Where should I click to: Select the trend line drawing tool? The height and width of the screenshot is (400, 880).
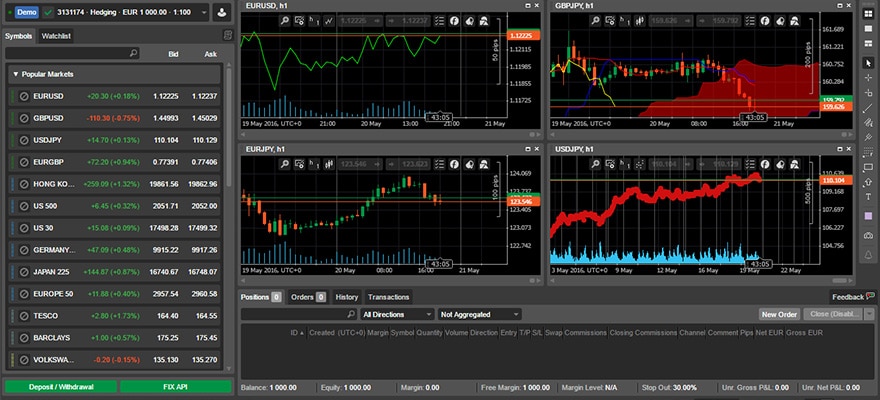pyautogui.click(x=868, y=108)
